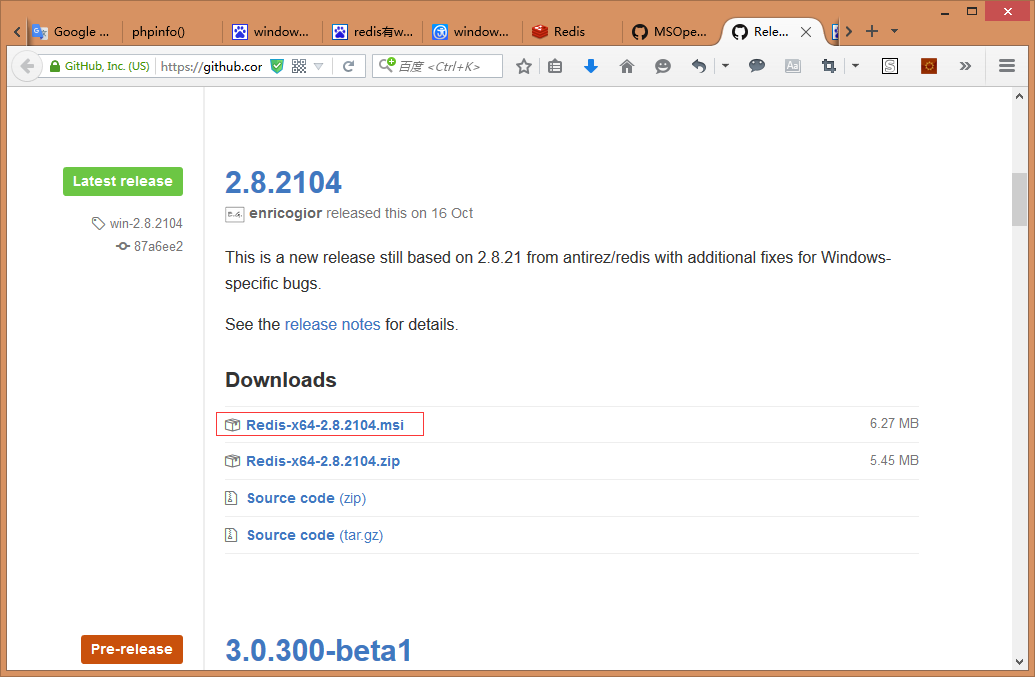Click the 6.27 MB file size text
1035x677 pixels.
pyautogui.click(x=894, y=424)
